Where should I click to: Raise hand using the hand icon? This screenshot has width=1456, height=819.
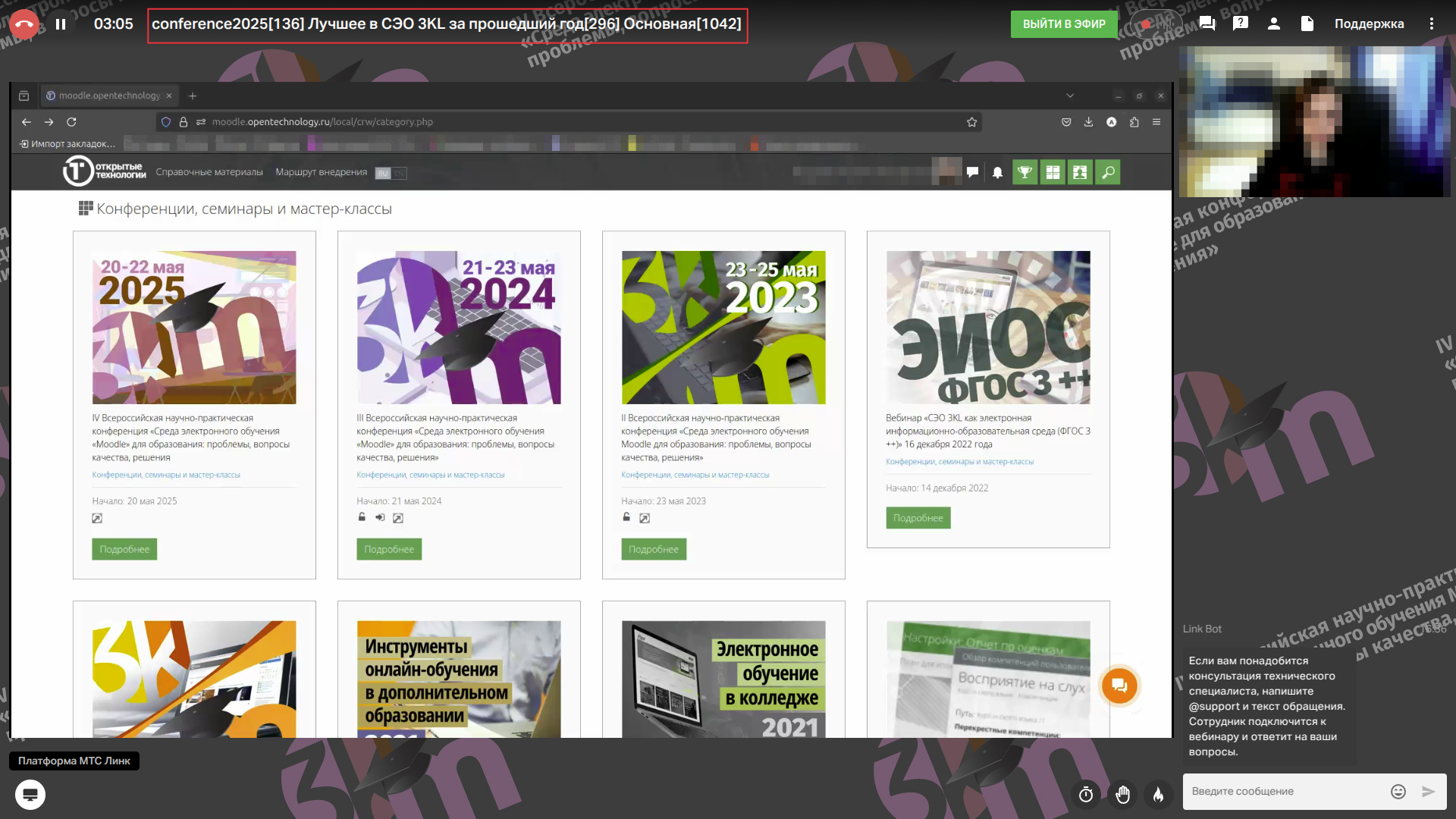click(1123, 794)
